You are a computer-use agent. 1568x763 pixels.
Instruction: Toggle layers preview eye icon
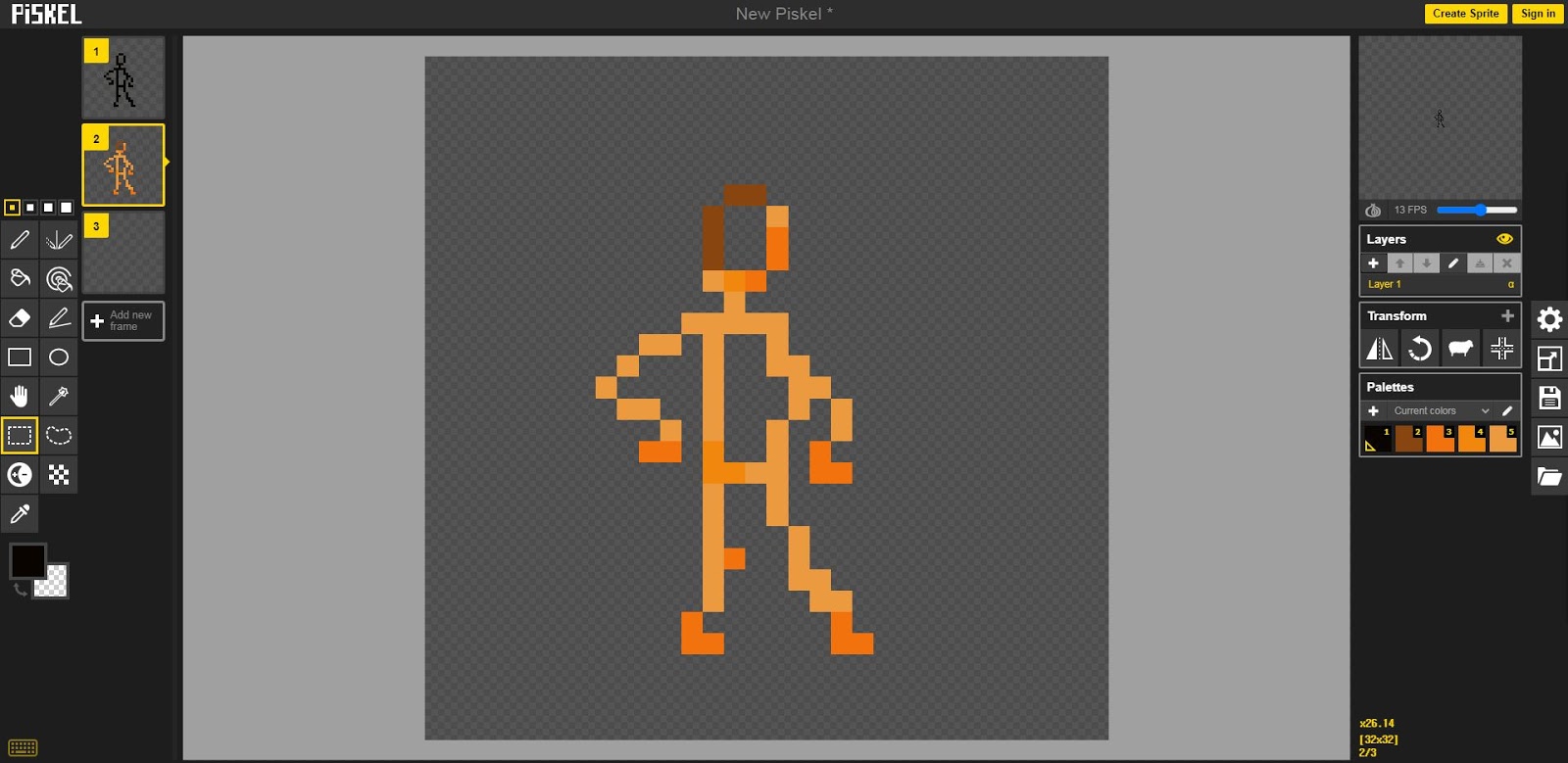pyautogui.click(x=1504, y=239)
